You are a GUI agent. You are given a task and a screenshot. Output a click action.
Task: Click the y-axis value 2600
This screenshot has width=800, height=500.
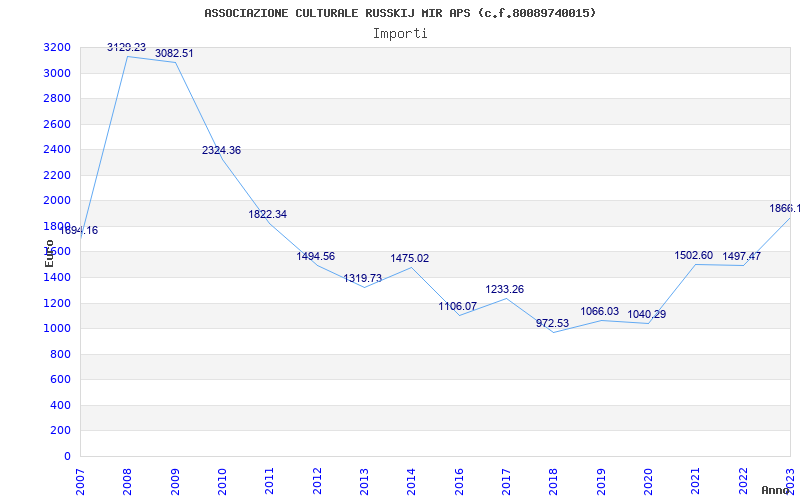tap(57, 124)
